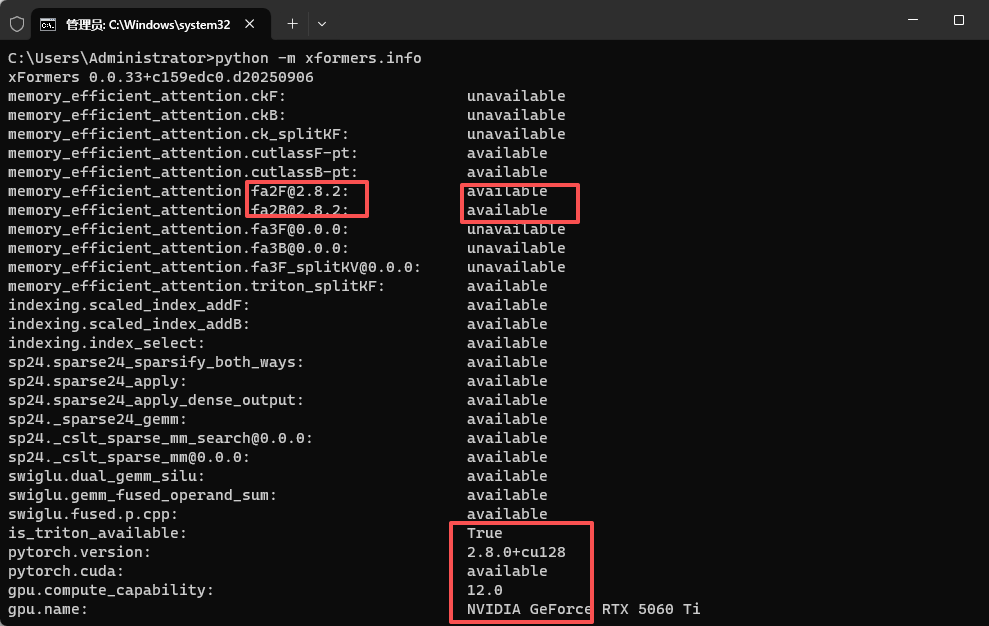The image size is (989, 626).
Task: Open a new terminal tab with plus
Action: 292,24
